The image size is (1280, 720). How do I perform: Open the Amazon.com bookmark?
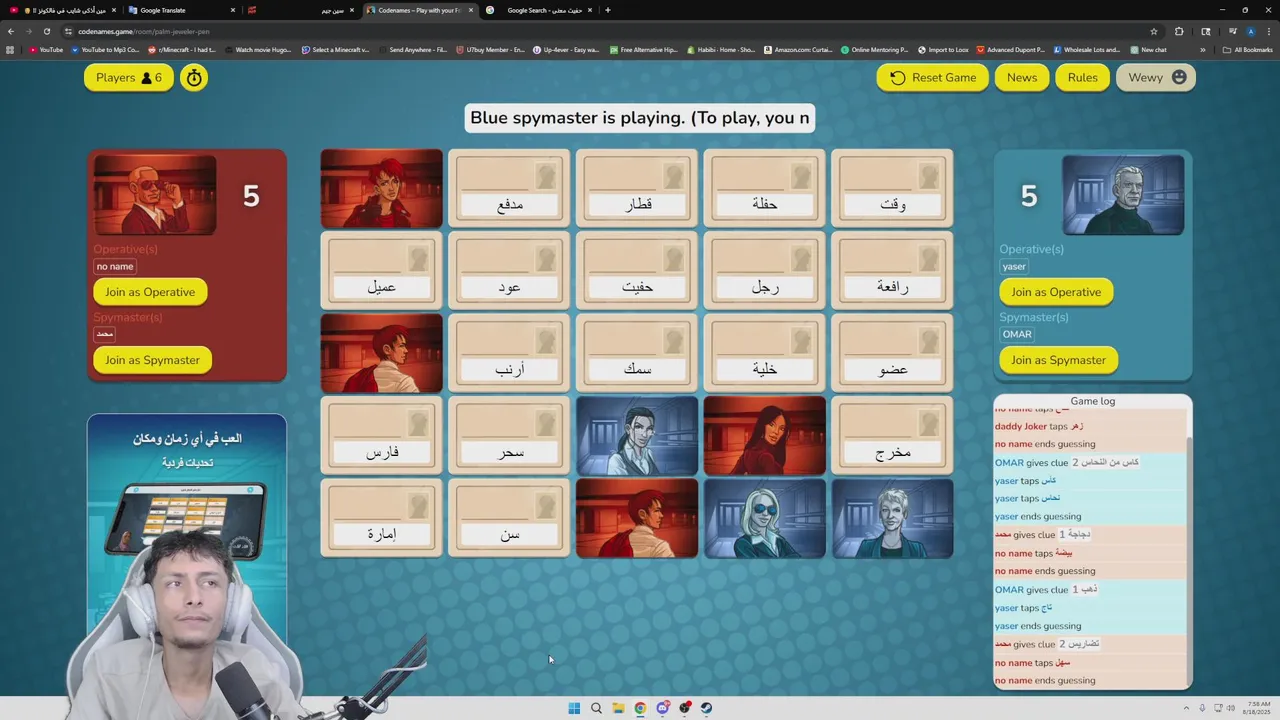[798, 49]
